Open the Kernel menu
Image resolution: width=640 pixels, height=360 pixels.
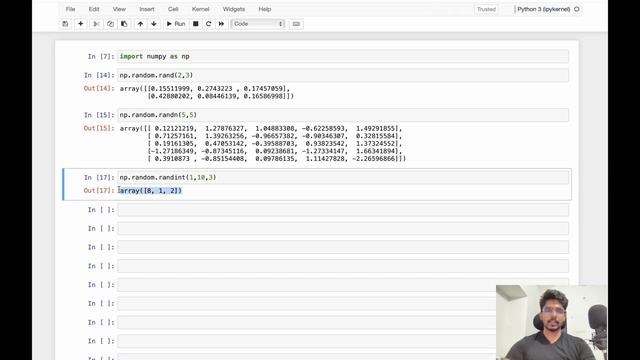(200, 9)
